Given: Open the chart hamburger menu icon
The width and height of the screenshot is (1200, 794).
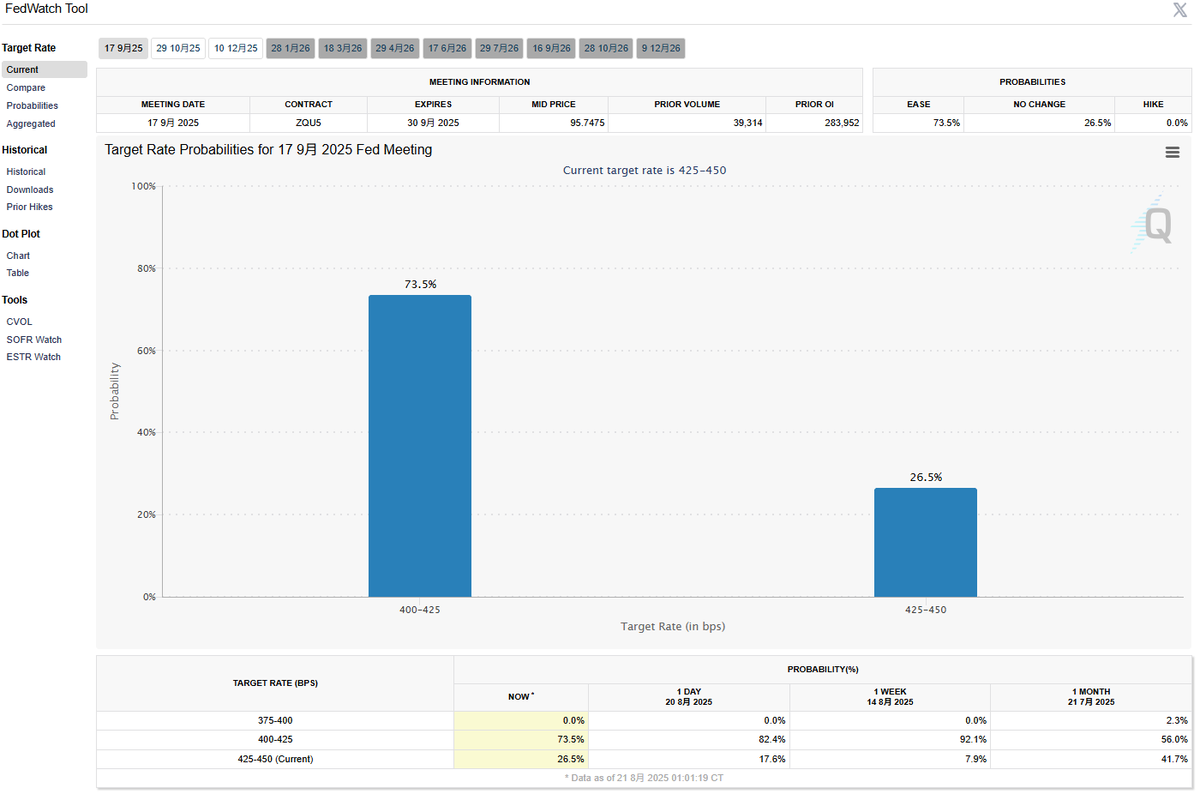Looking at the screenshot, I should (x=1172, y=153).
